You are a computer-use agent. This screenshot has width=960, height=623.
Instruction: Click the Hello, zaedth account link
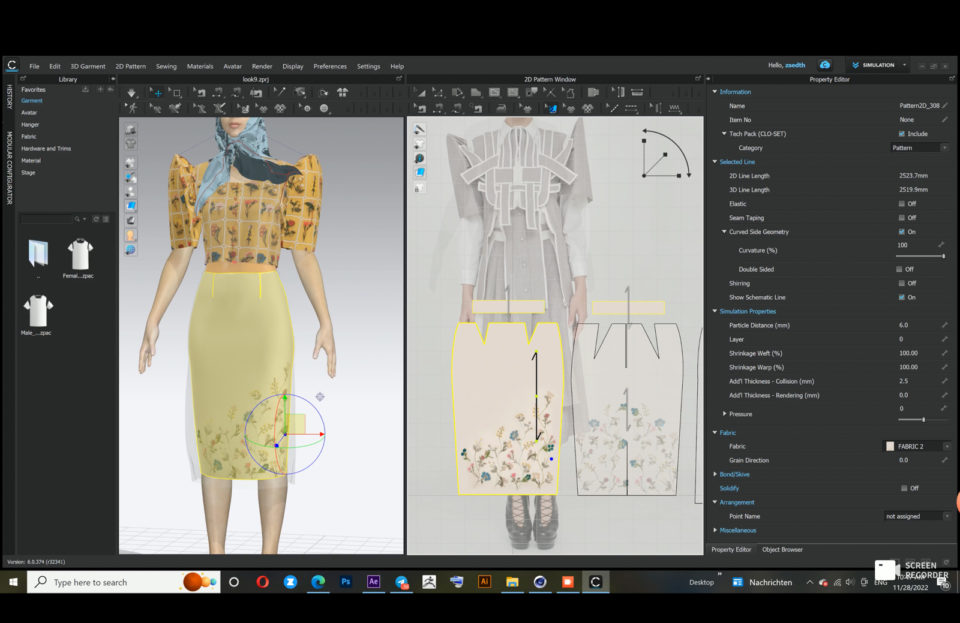pyautogui.click(x=788, y=64)
